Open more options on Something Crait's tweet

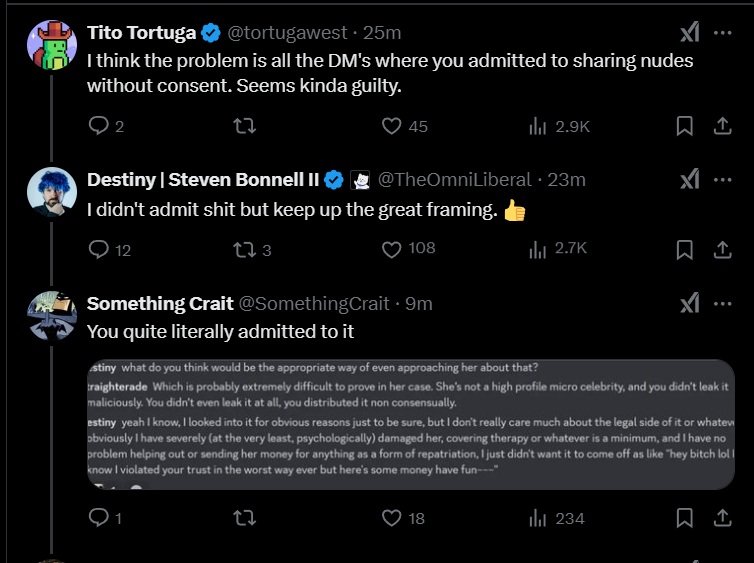click(723, 303)
